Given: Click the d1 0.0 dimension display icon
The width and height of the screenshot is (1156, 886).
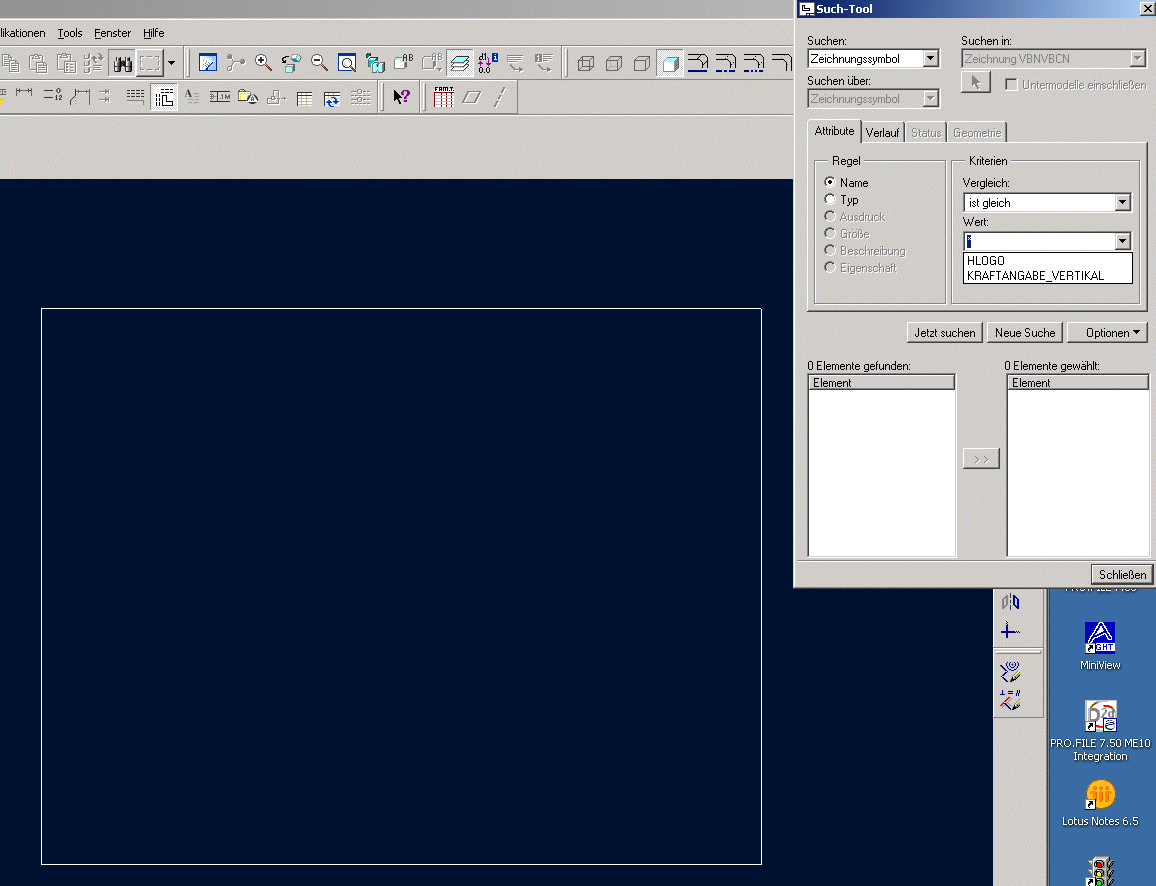Looking at the screenshot, I should (x=487, y=63).
